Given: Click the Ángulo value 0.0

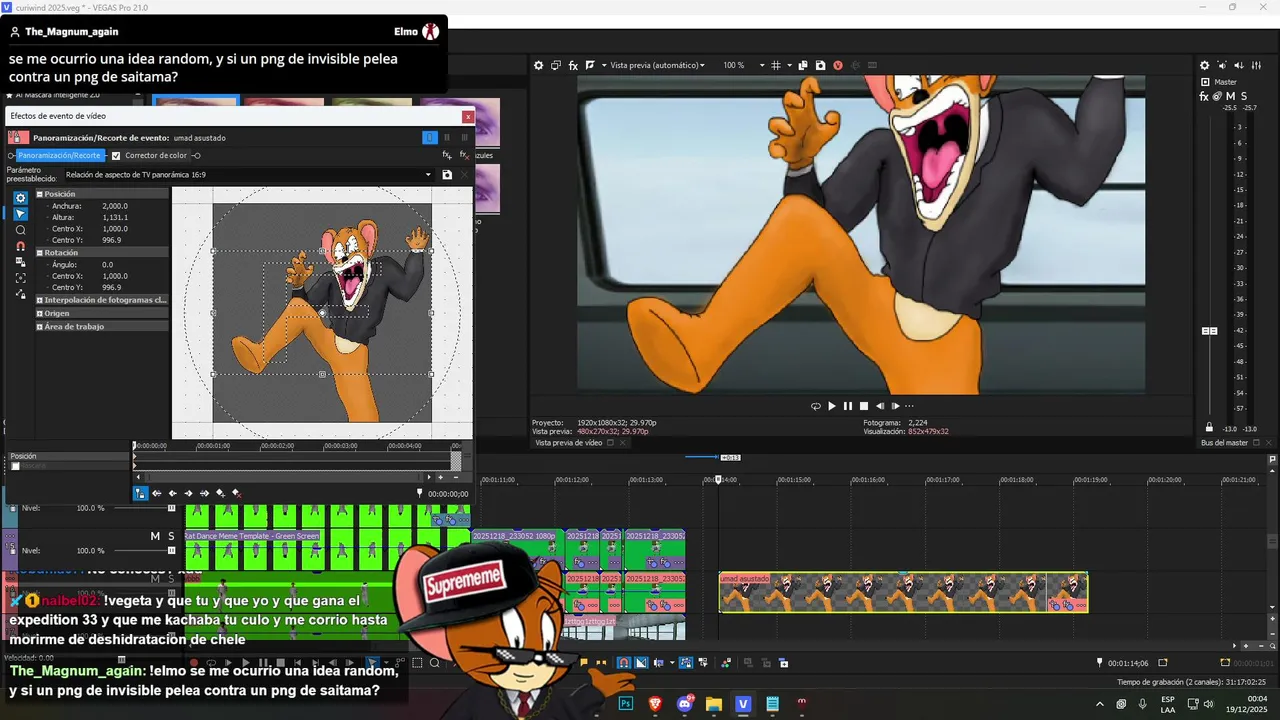Looking at the screenshot, I should click(107, 265).
